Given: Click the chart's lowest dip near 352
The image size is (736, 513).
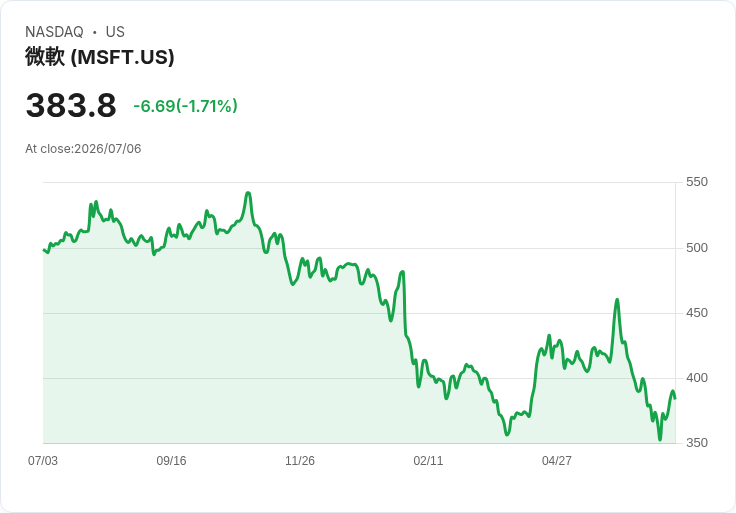Looking at the screenshot, I should pos(660,439).
